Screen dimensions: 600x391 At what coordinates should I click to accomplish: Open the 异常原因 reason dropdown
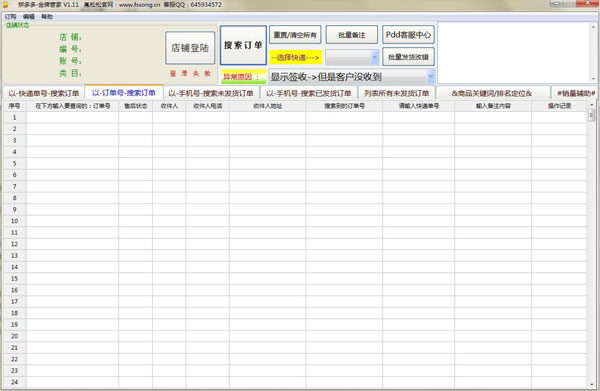352,77
